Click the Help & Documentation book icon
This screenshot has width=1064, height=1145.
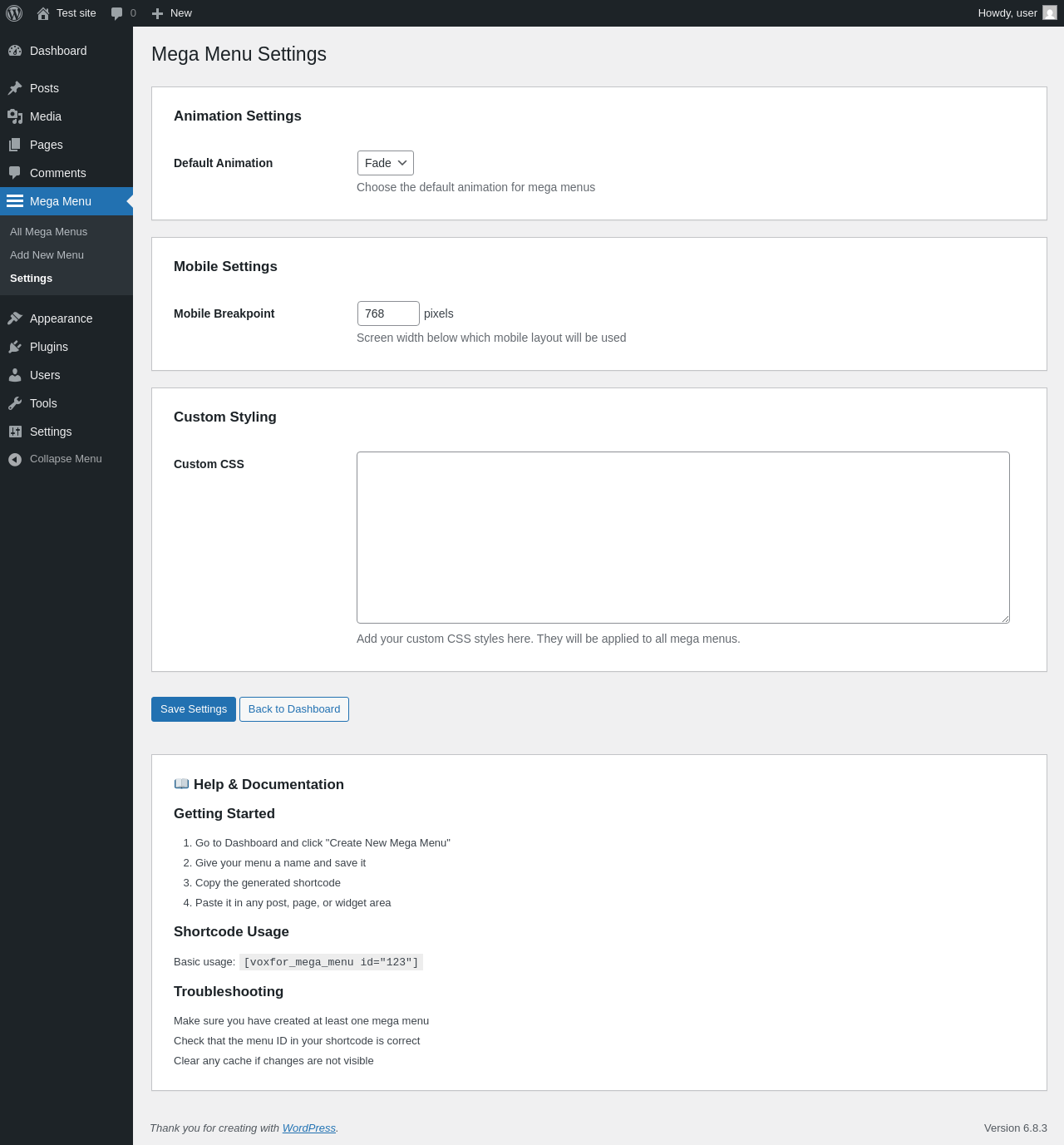click(181, 784)
